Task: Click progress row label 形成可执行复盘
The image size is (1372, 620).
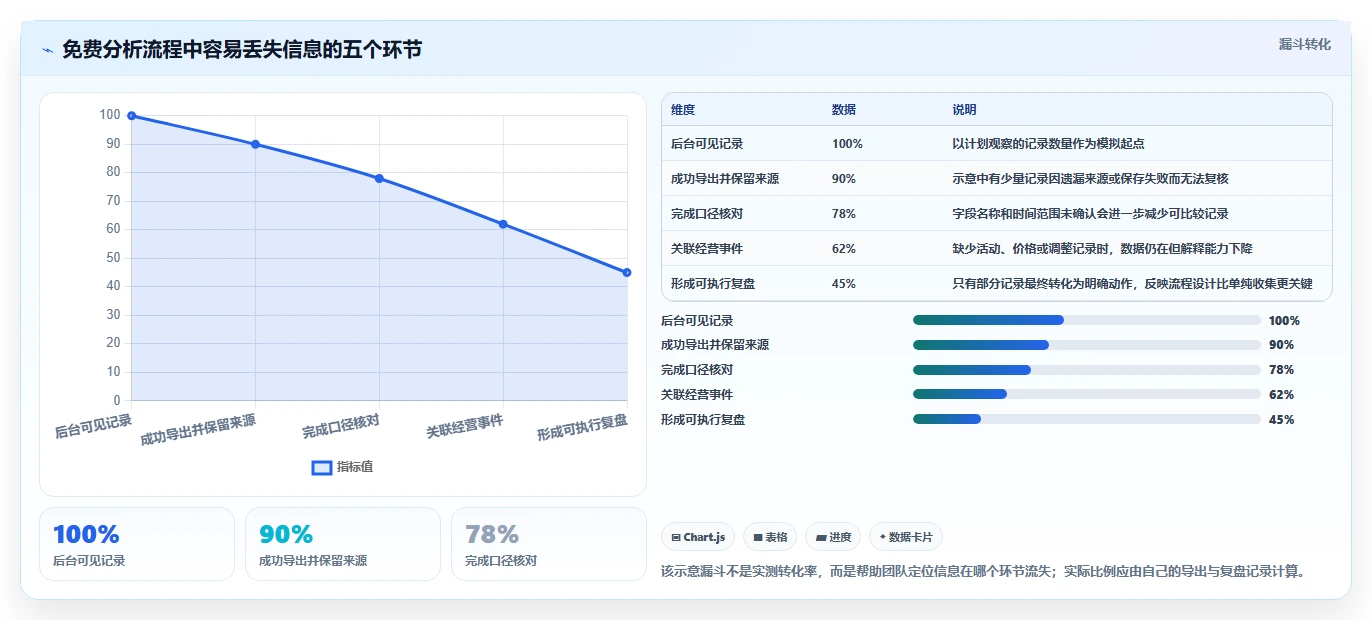Action: click(703, 420)
